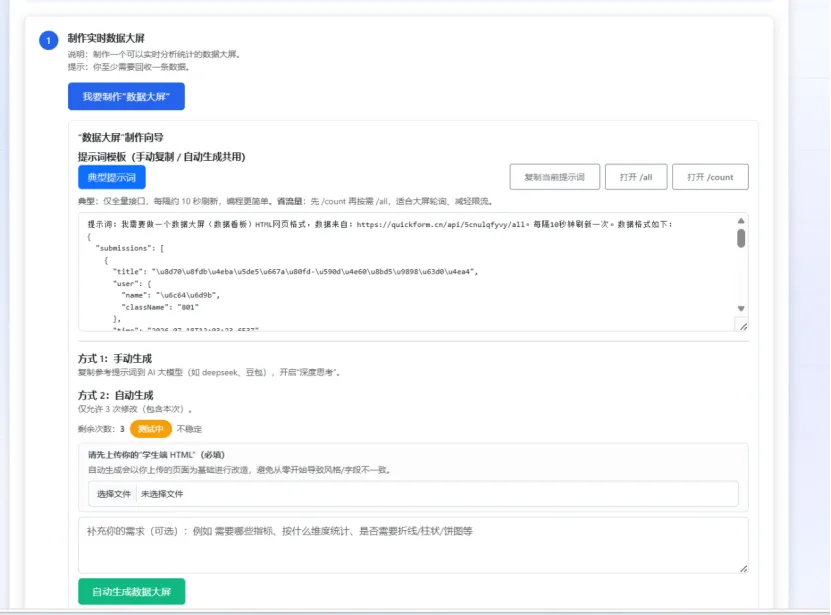Click the "submissions": [ line
The image size is (831, 615).
coord(130,248)
